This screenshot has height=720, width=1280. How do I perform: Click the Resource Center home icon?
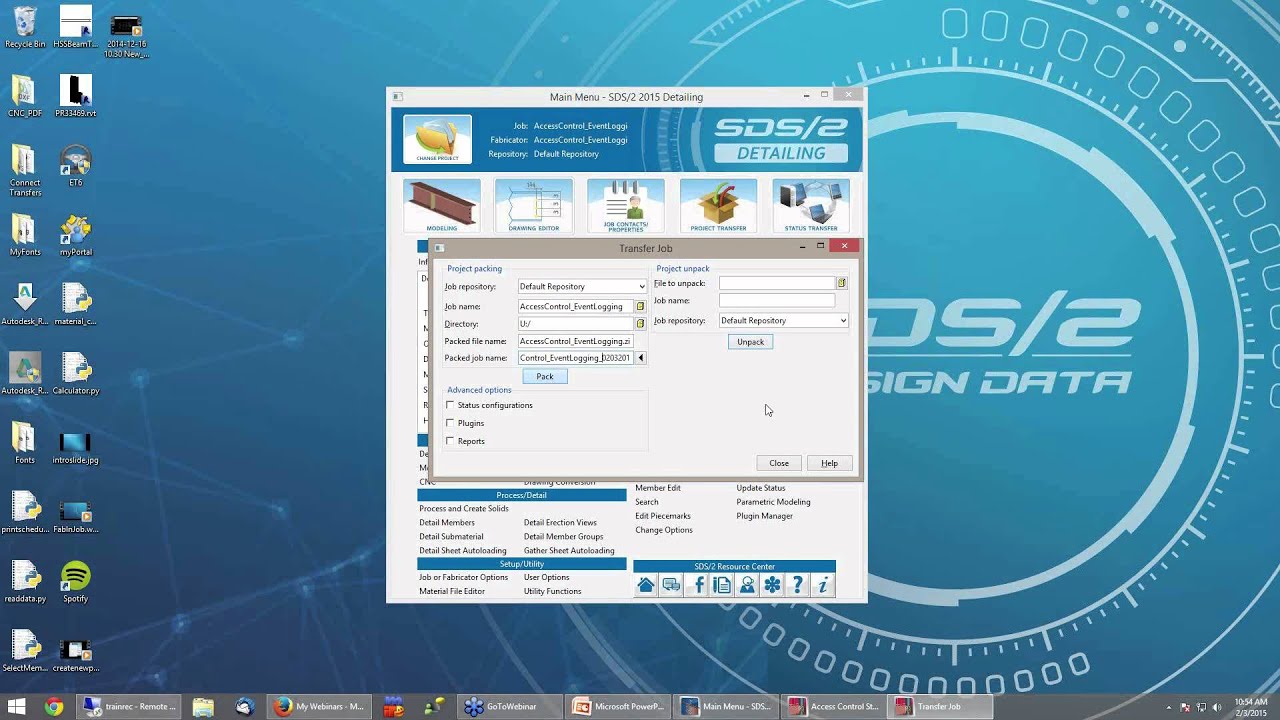646,585
